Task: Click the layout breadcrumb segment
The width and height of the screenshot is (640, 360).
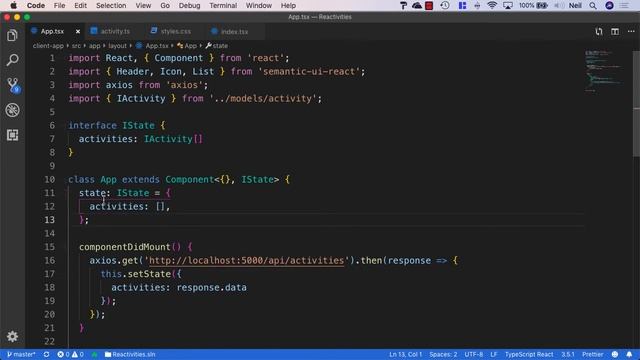Action: (x=118, y=46)
